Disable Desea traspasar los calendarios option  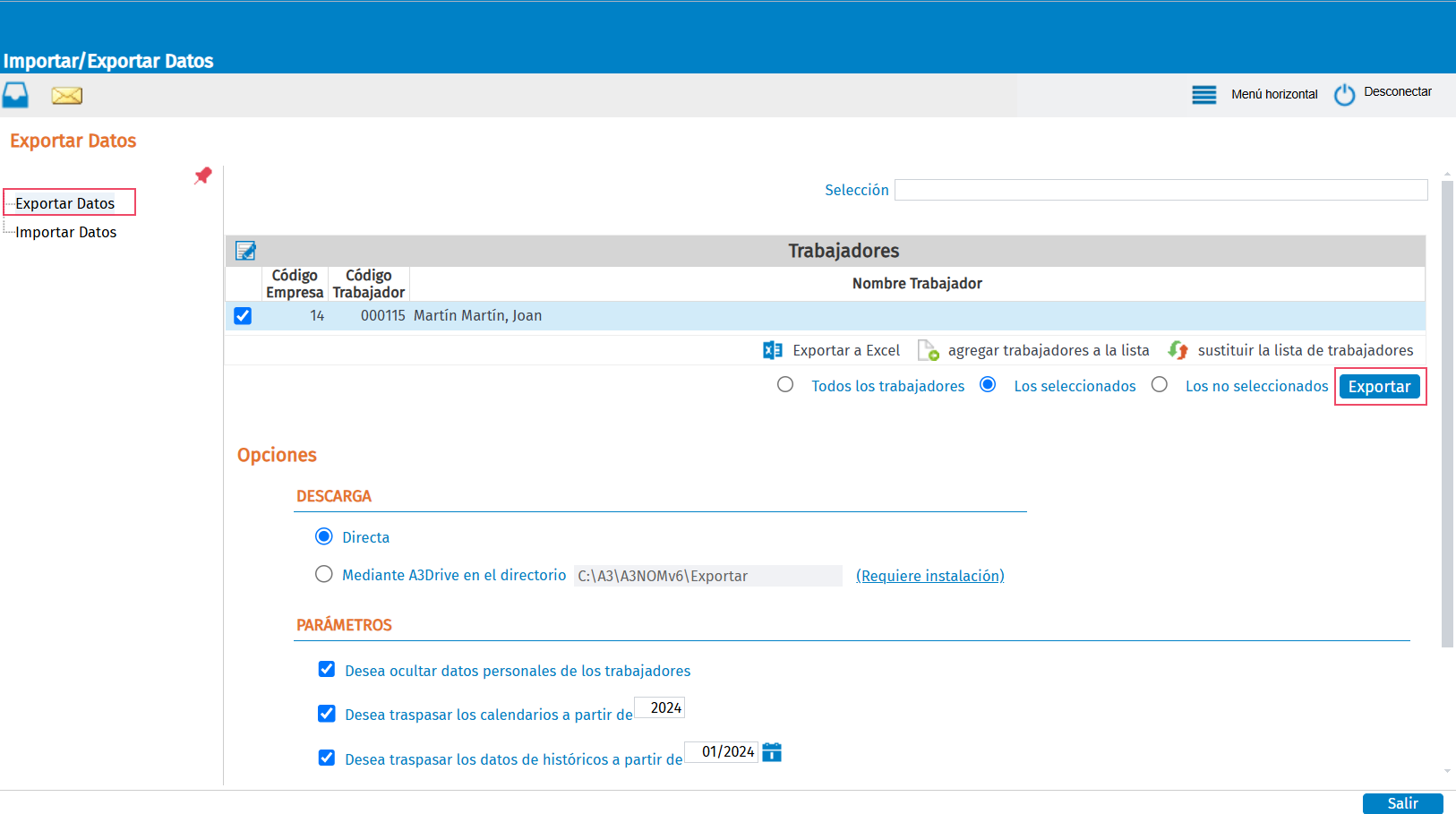326,713
